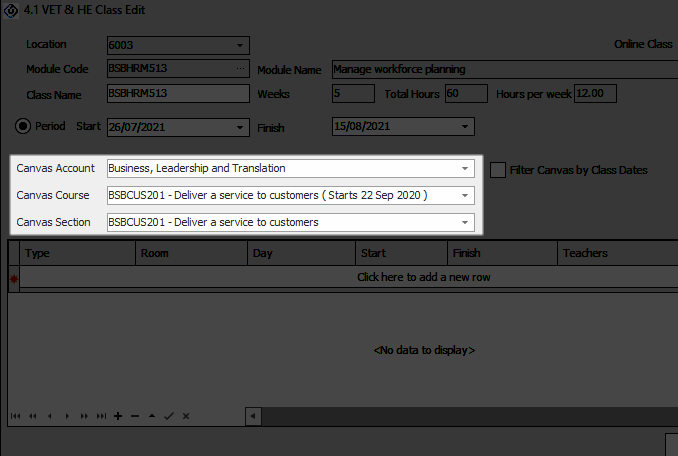678x456 pixels.
Task: Sort by the Room column header
Action: click(190, 254)
